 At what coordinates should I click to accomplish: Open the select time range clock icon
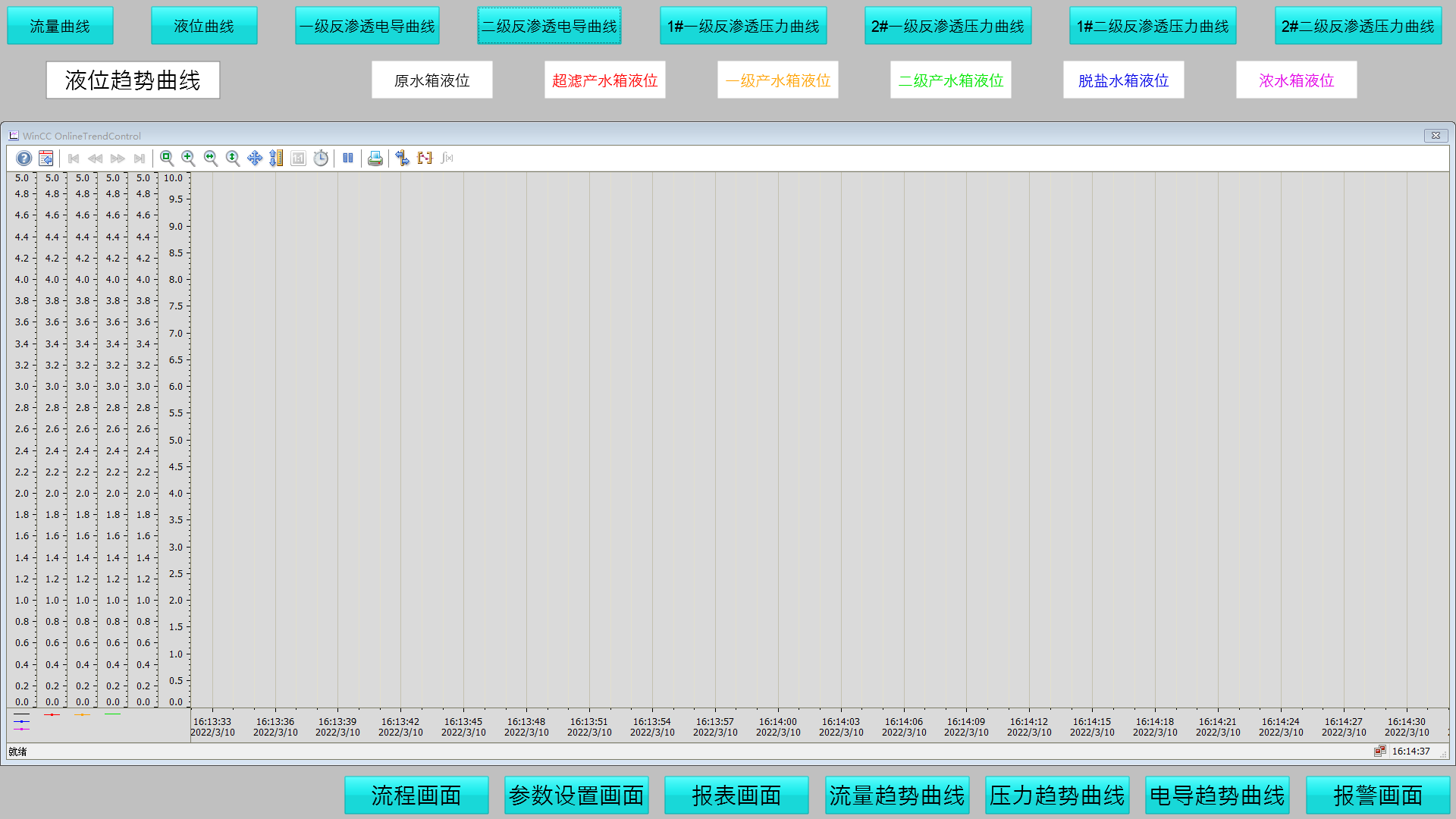pos(322,158)
